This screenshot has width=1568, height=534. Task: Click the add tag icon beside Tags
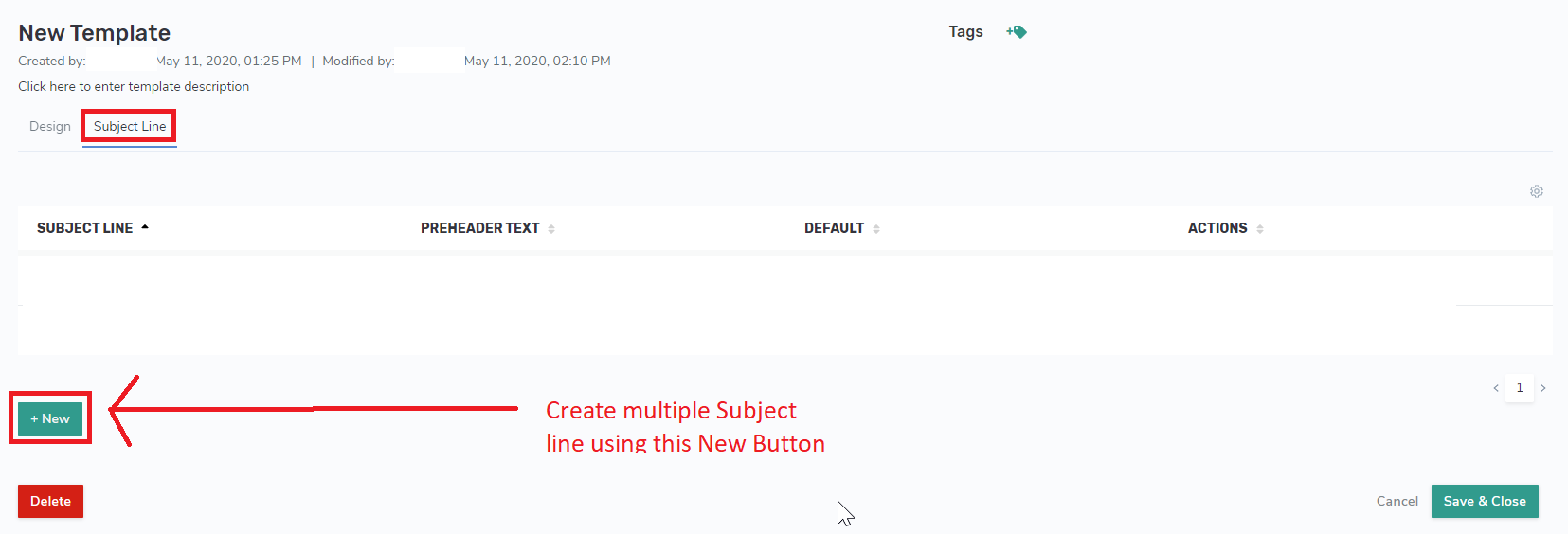coord(1017,32)
